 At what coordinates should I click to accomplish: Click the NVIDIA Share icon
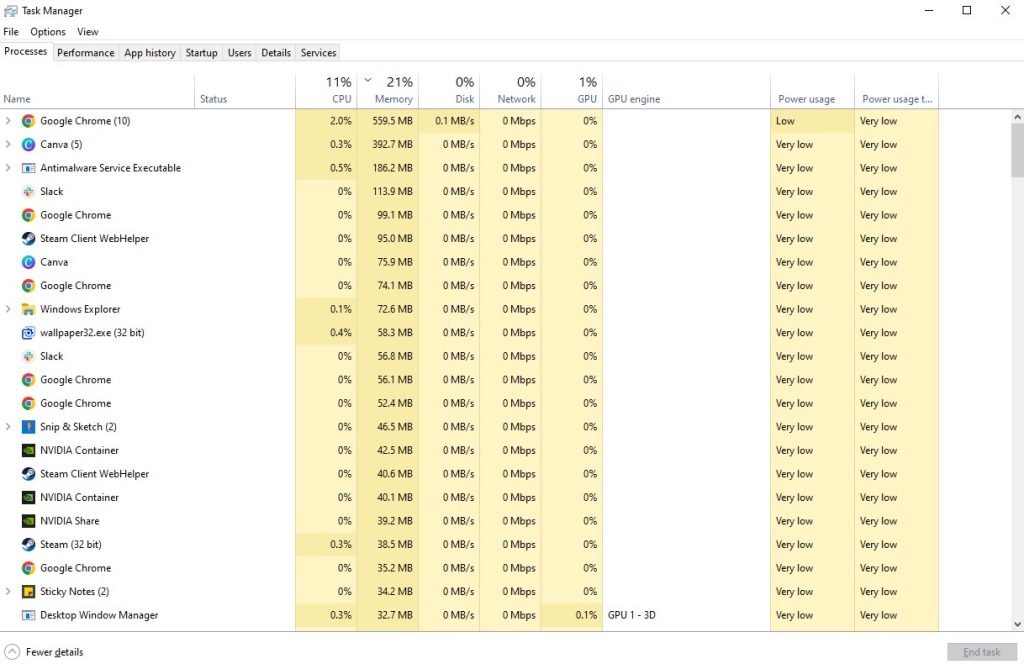click(28, 521)
